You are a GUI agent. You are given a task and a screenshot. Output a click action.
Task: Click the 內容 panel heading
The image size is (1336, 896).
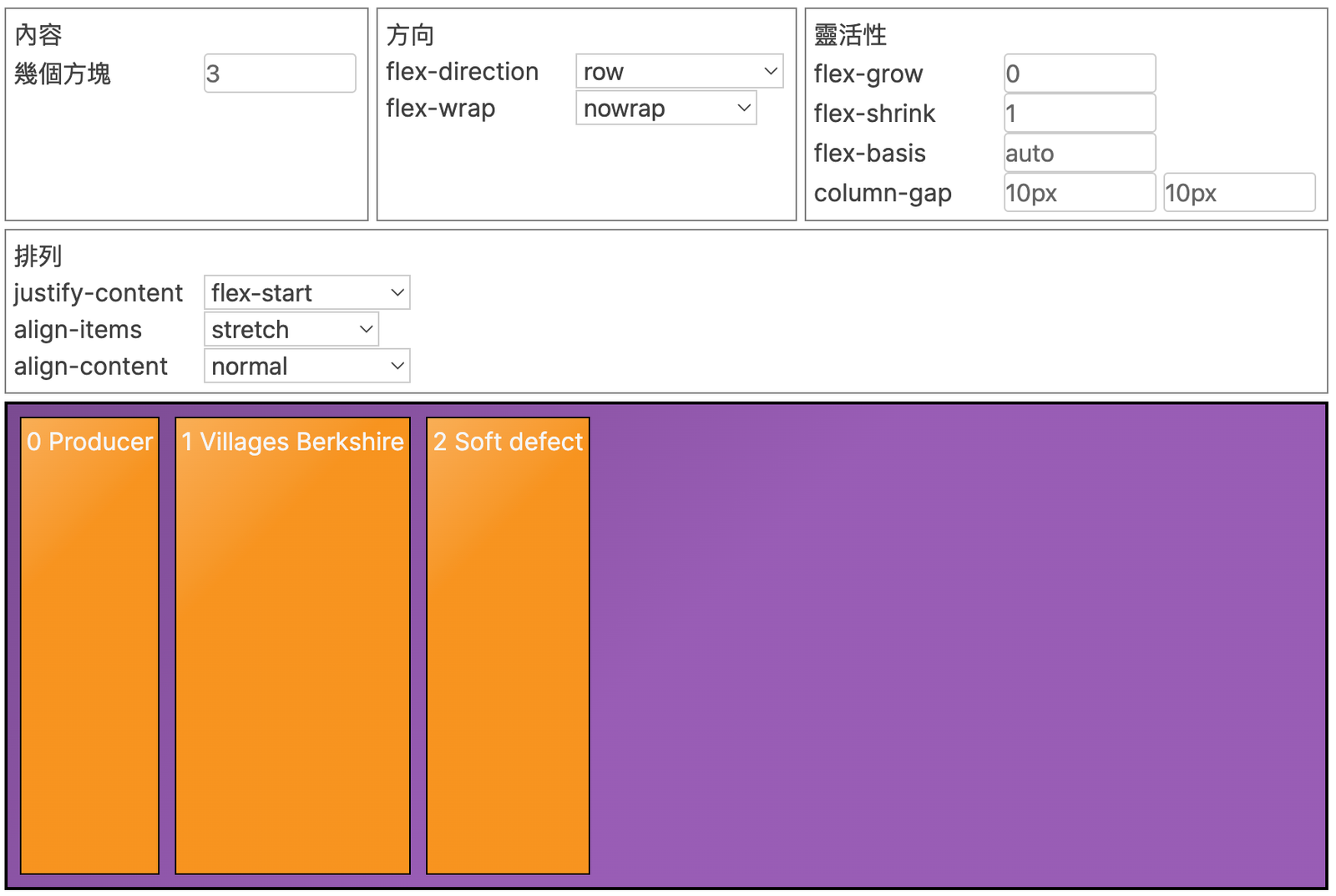point(38,35)
